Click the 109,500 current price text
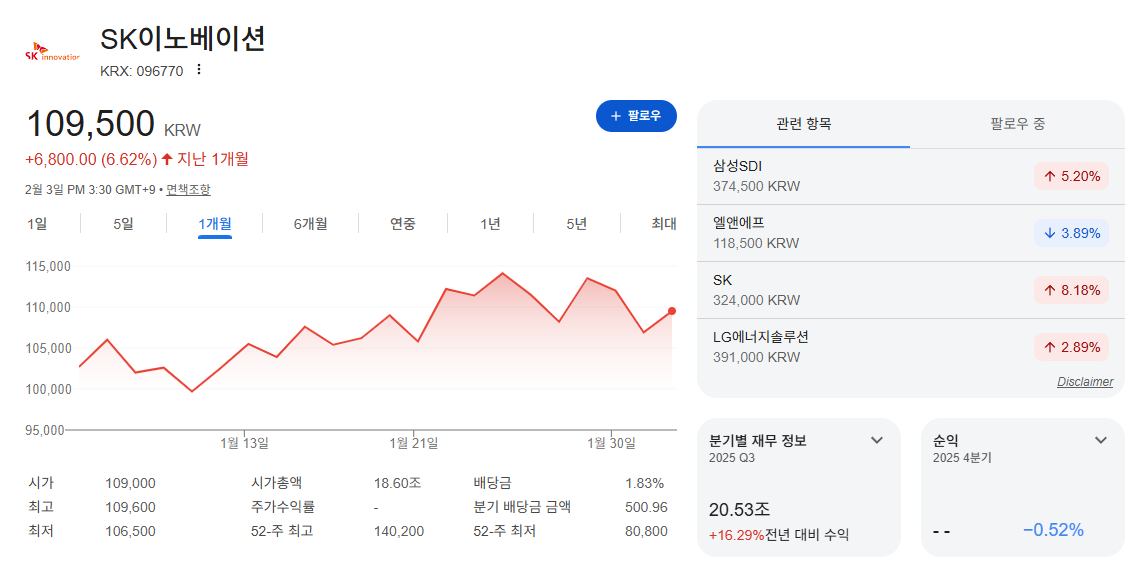Screen dimensions: 1144x571 (x=91, y=123)
